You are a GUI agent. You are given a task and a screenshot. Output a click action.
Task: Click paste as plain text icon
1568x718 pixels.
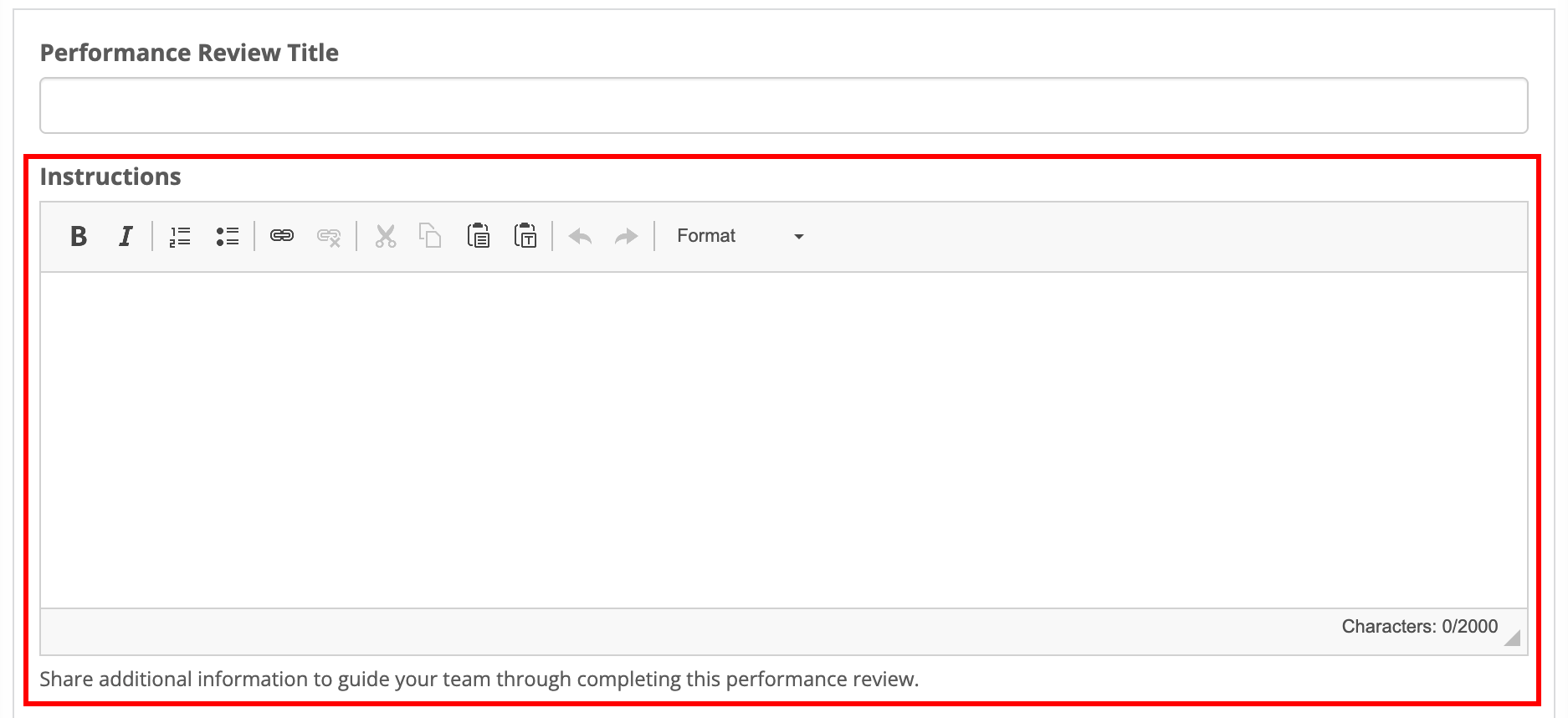(525, 237)
